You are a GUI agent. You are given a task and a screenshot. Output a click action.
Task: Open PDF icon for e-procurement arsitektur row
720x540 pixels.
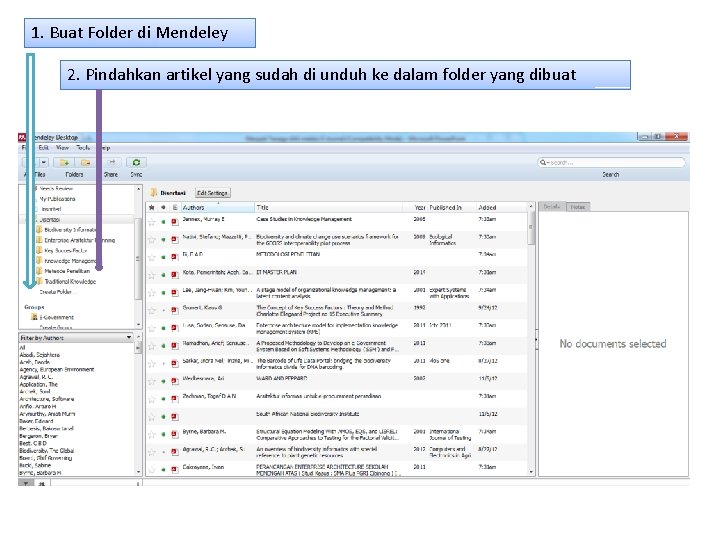(x=174, y=399)
